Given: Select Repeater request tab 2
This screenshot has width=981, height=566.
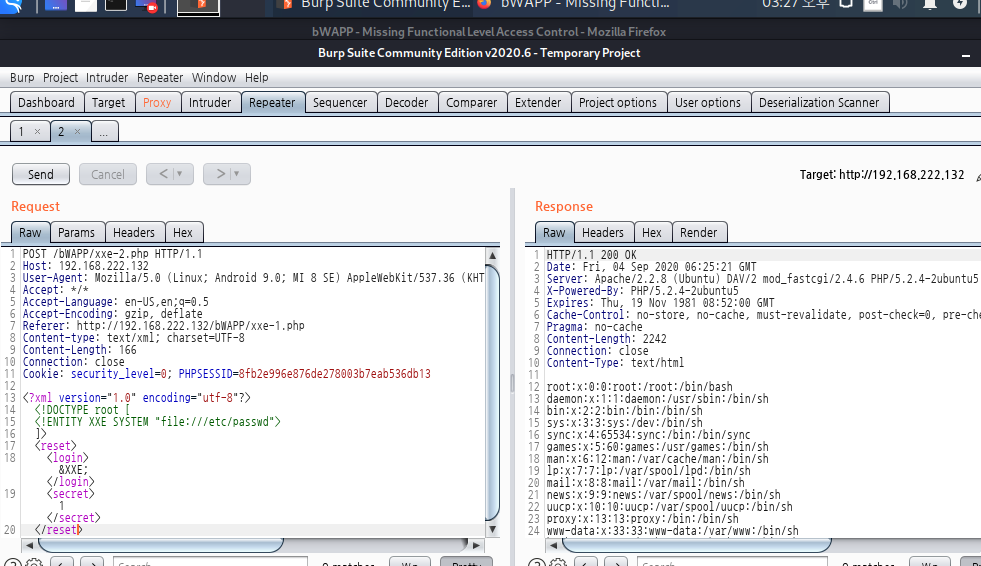Looking at the screenshot, I should (61, 131).
